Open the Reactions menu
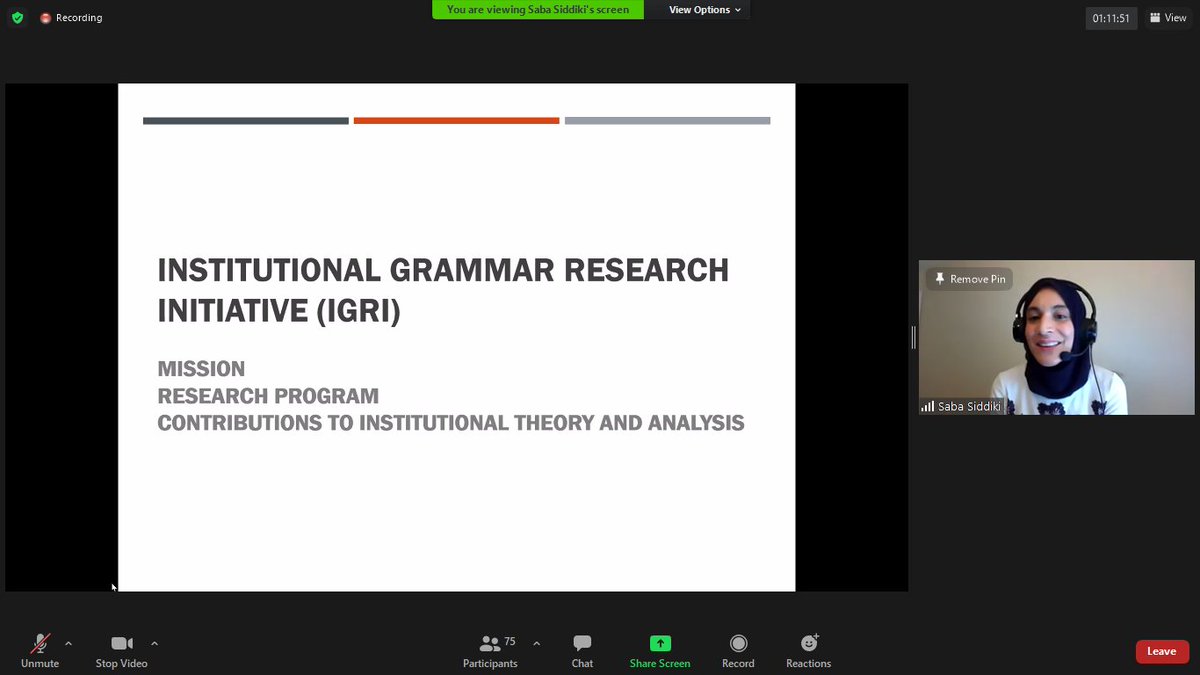 click(x=808, y=650)
